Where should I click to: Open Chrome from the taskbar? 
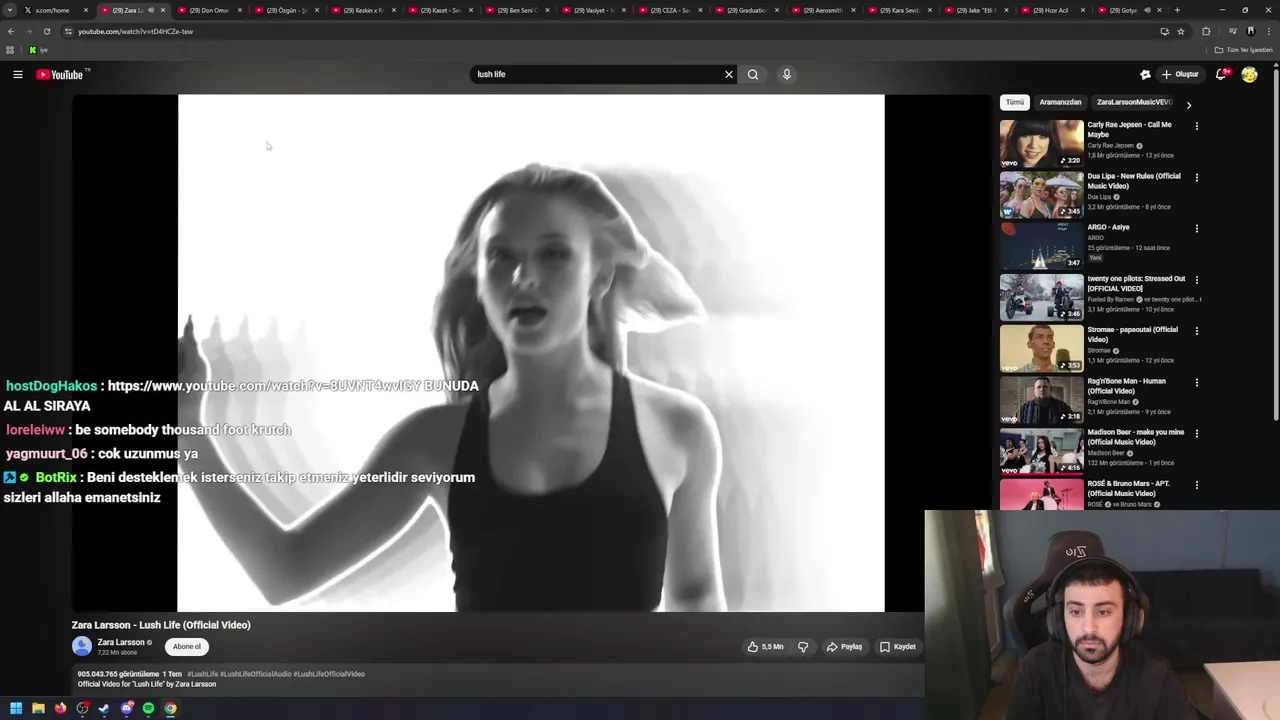coord(170,708)
